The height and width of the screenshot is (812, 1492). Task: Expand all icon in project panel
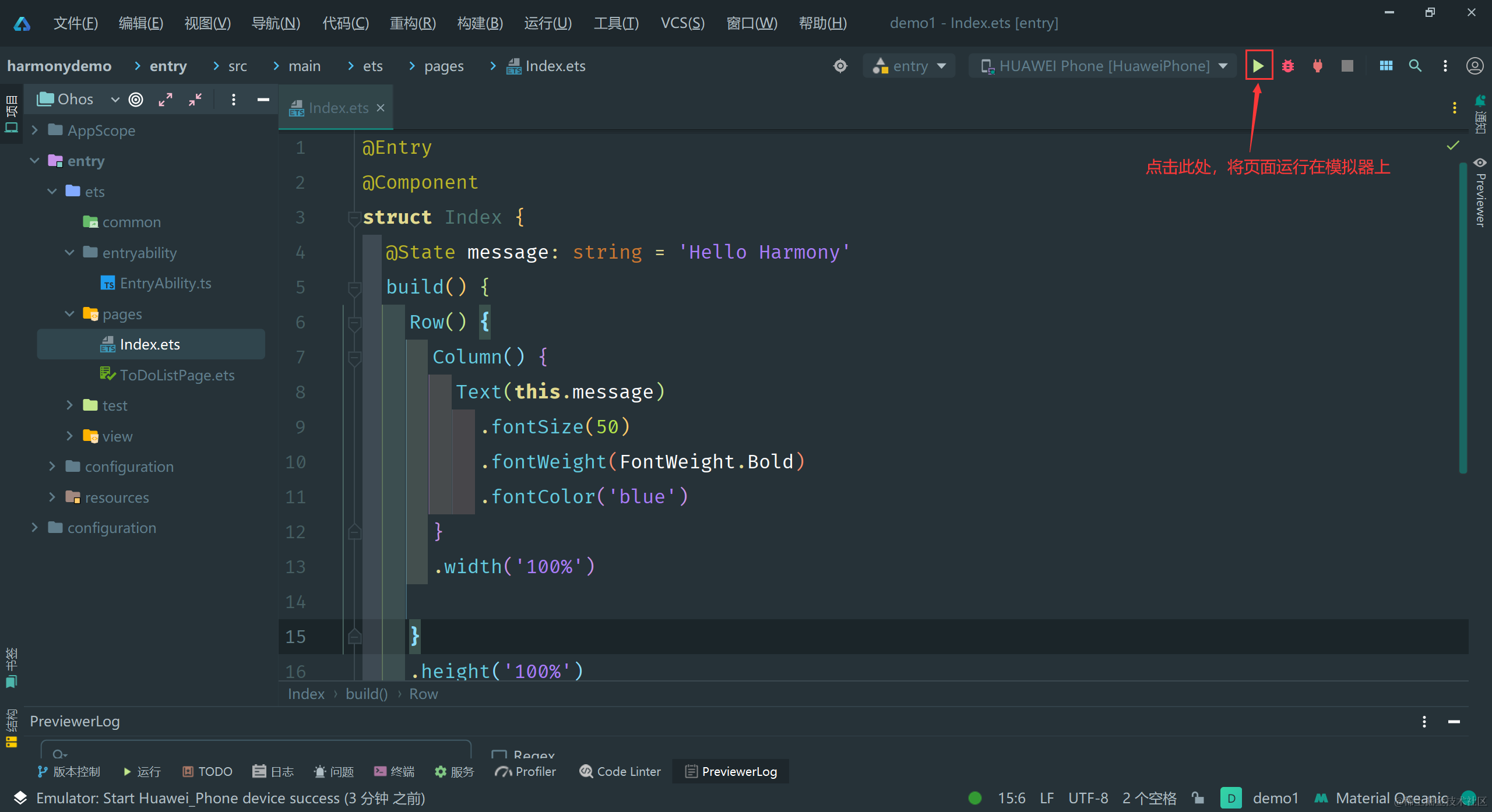coord(166,100)
